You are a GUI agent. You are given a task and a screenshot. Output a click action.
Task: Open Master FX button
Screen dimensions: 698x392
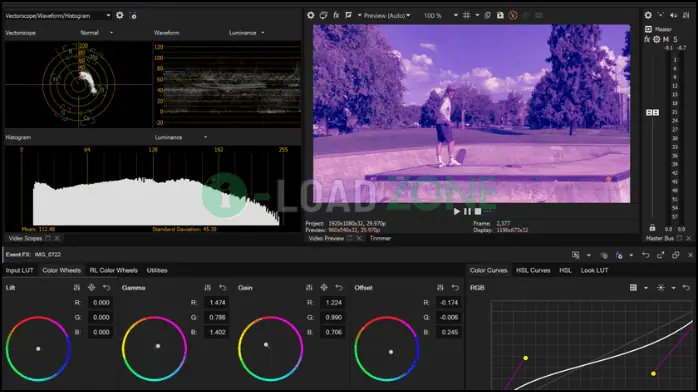[x=647, y=39]
